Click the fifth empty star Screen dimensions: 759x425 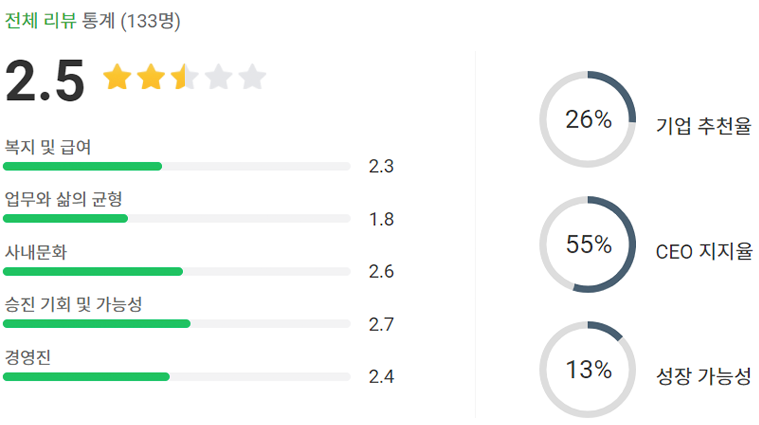tap(253, 77)
